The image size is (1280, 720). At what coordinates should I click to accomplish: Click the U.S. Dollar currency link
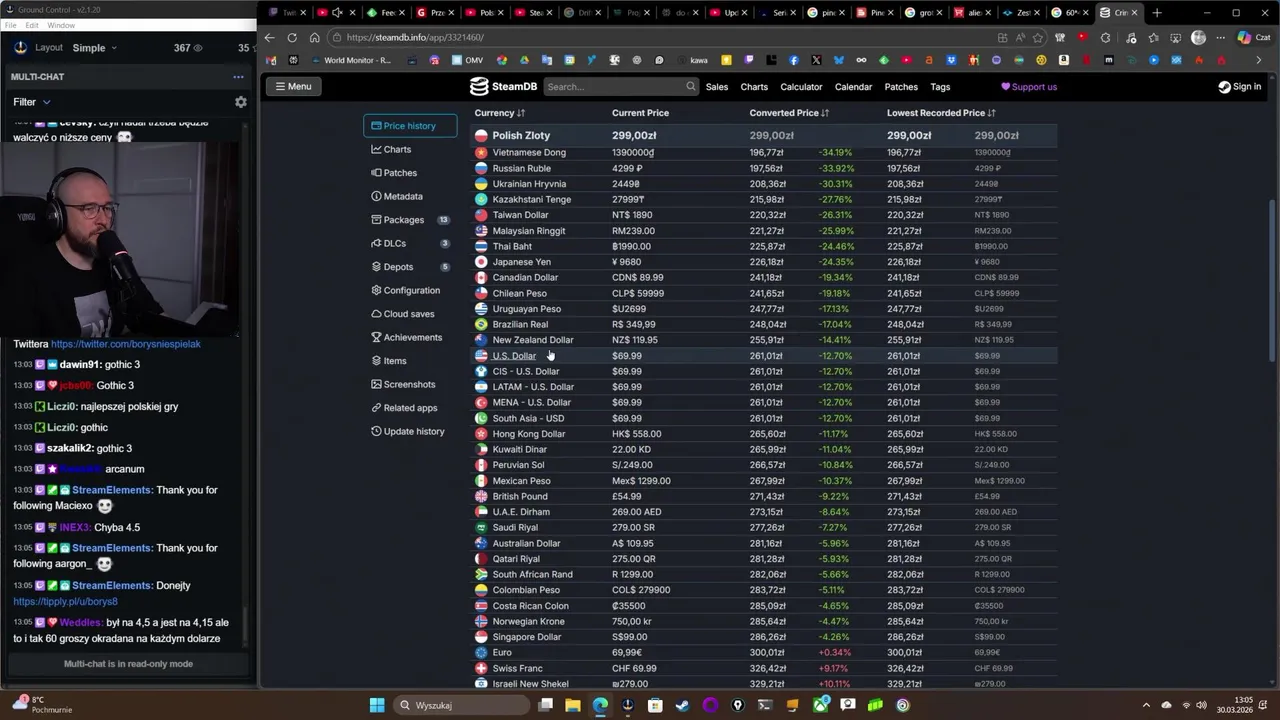[514, 356]
